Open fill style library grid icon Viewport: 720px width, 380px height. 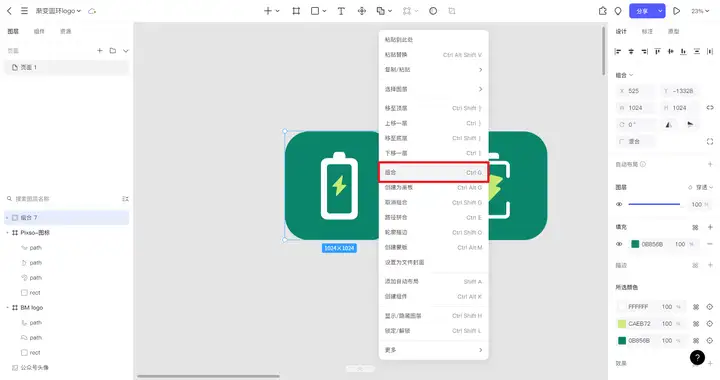[695, 227]
